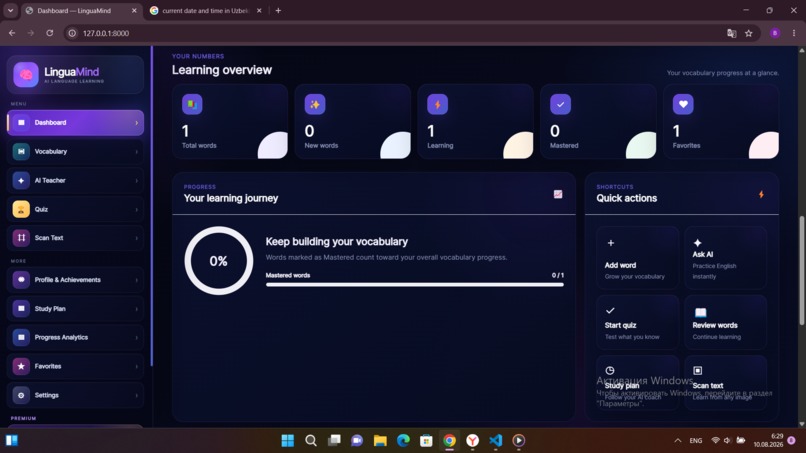Expand the Dashboard chevron arrow
This screenshot has height=453, width=806.
136,123
